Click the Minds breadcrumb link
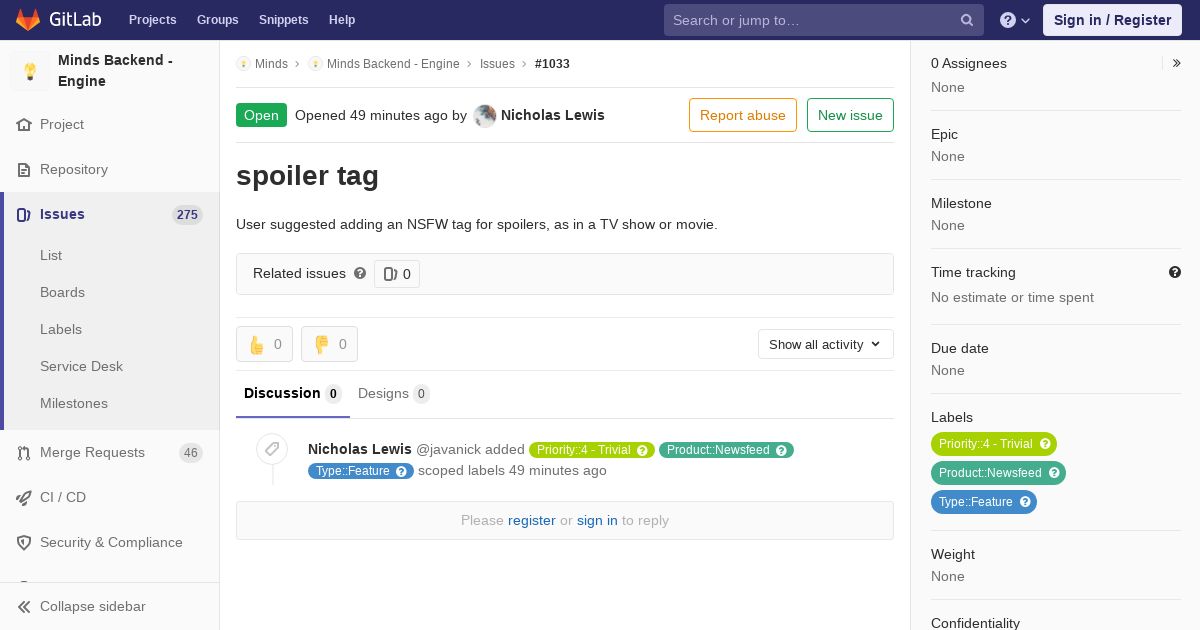Image resolution: width=1200 pixels, height=630 pixels. [x=271, y=64]
